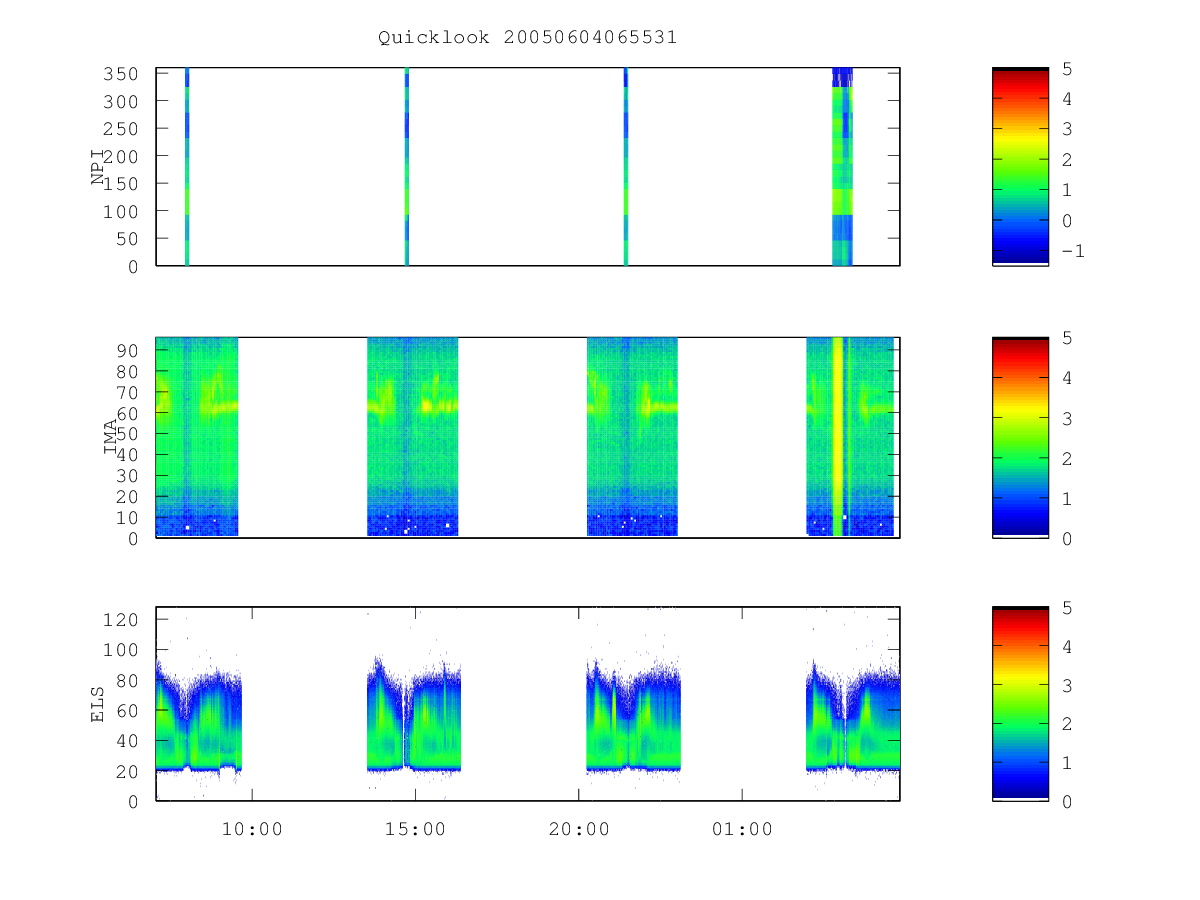Select the NPI axis label
Image resolution: width=1200 pixels, height=900 pixels.
[99, 167]
